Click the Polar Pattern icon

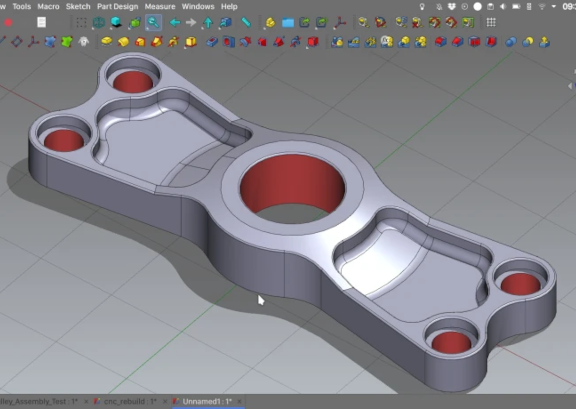click(370, 42)
